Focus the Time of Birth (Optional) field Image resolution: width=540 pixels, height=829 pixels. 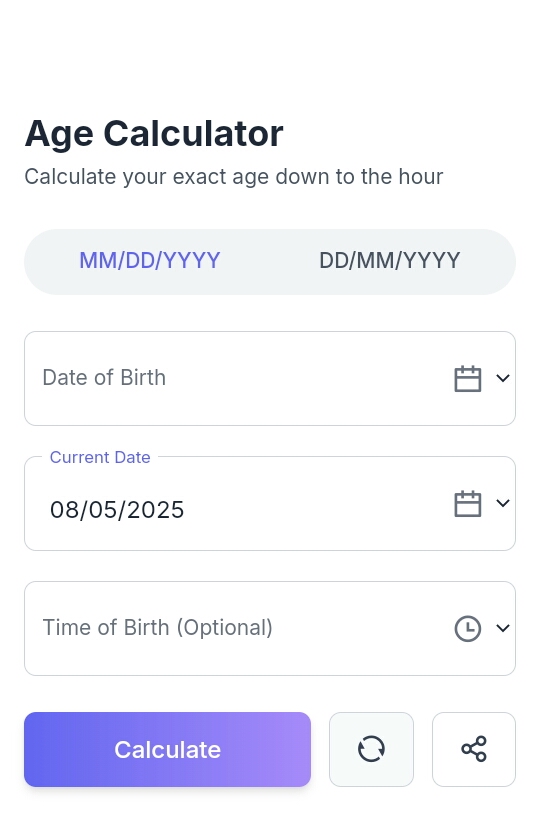click(270, 629)
